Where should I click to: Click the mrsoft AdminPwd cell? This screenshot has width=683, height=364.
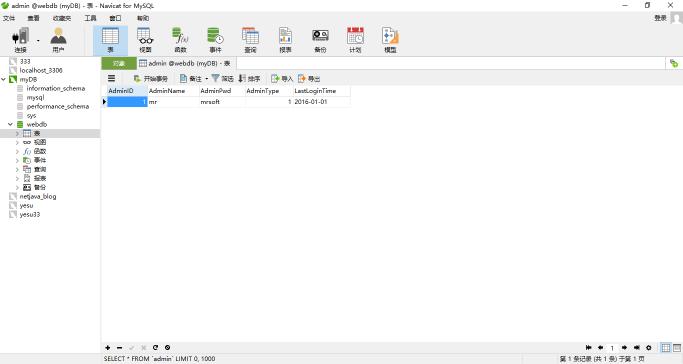coord(222,101)
